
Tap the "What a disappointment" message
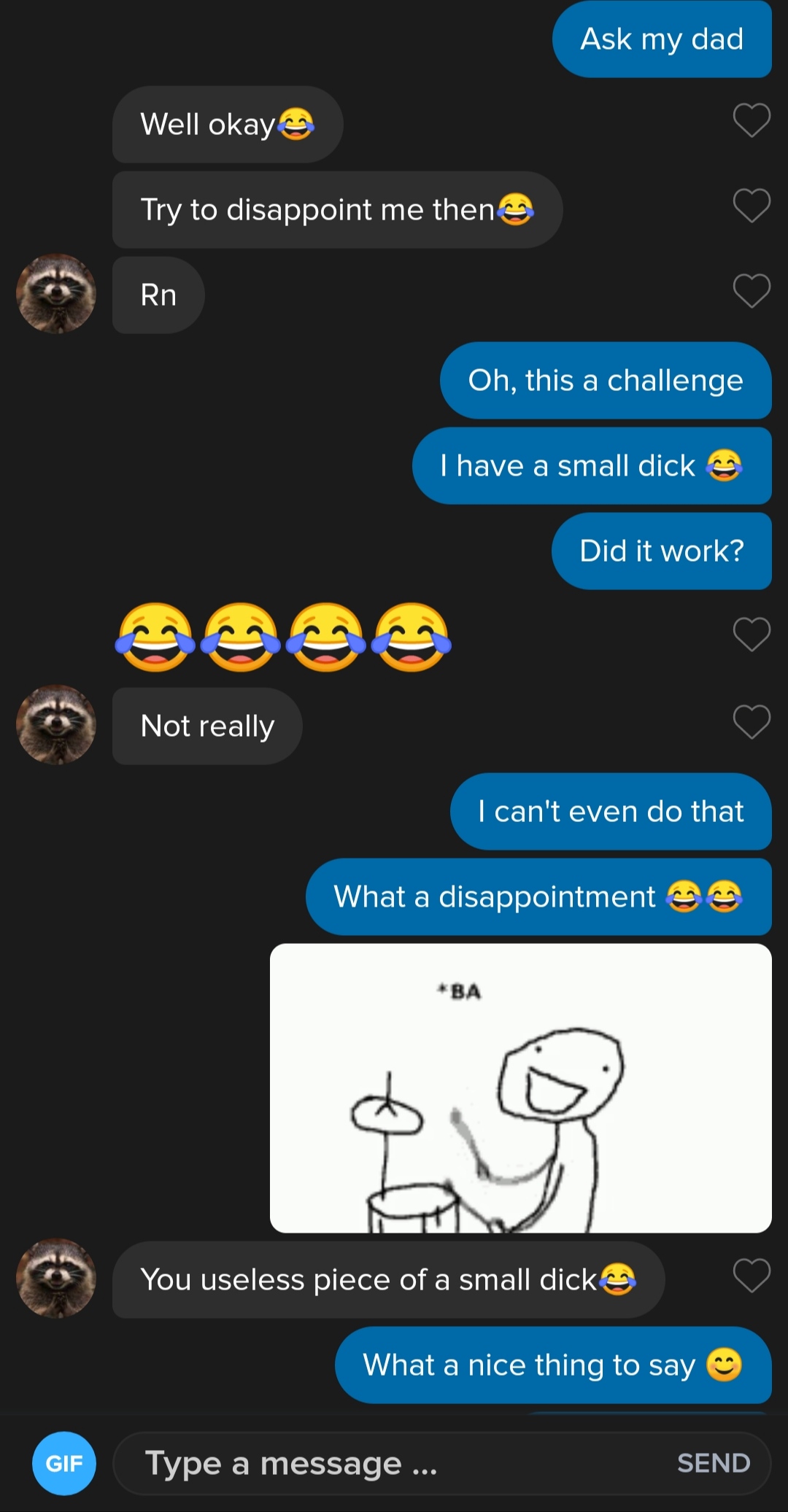click(538, 896)
